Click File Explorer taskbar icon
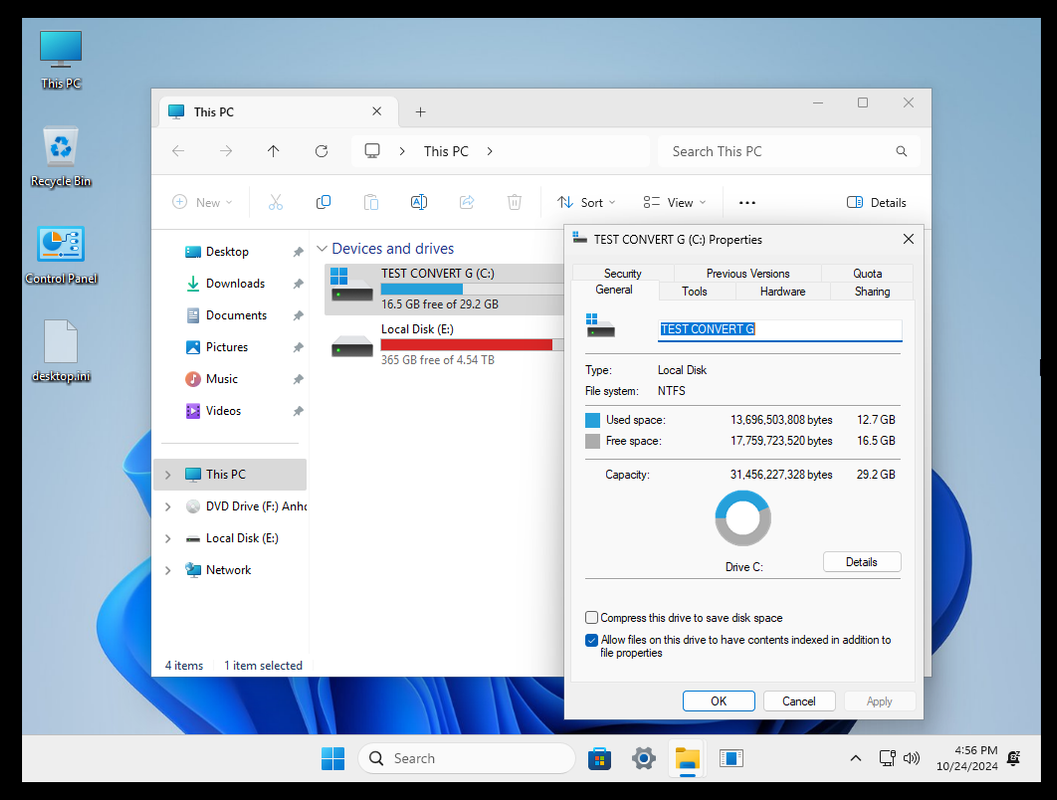 688,758
